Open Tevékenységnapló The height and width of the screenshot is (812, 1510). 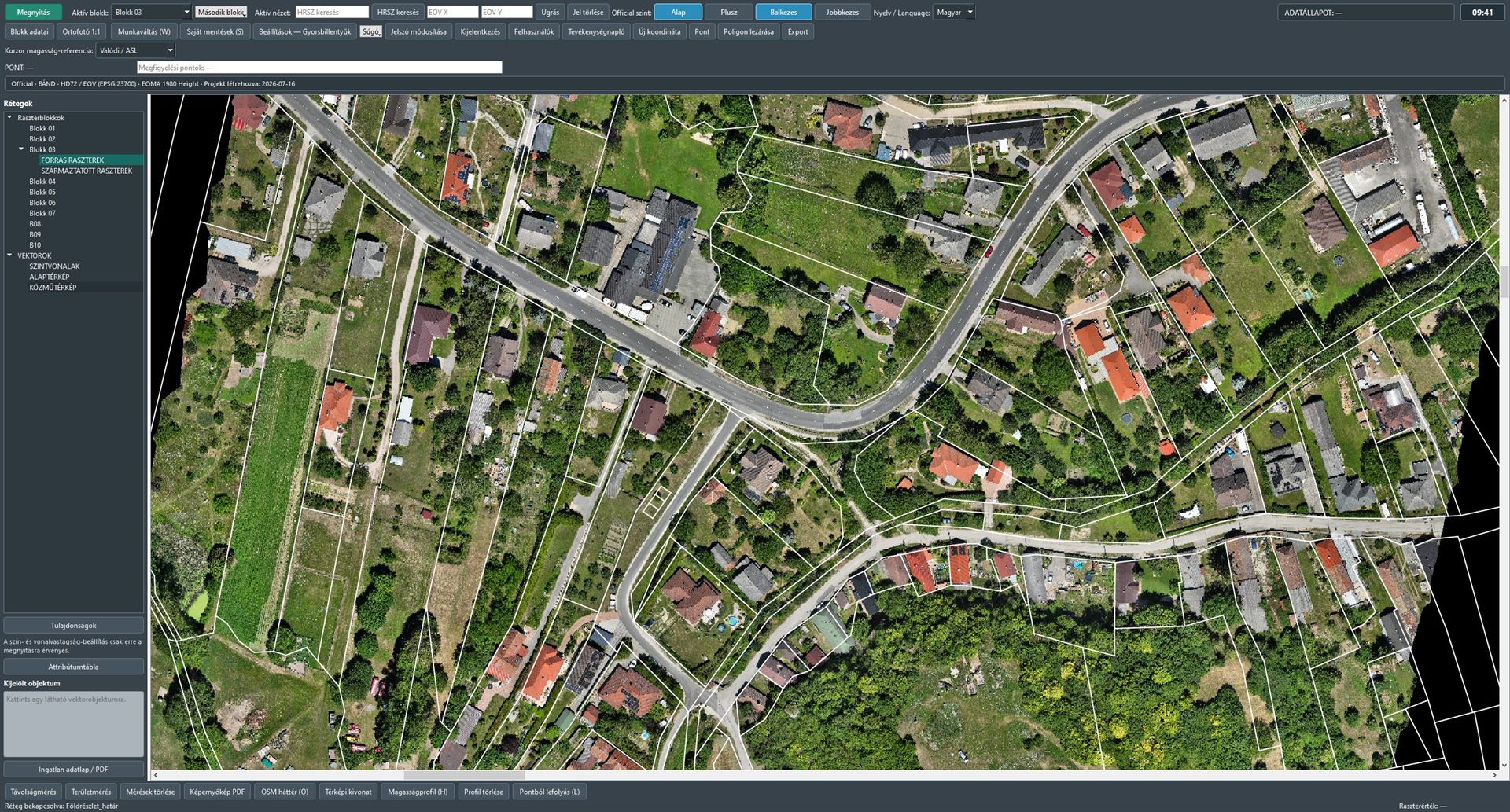point(596,32)
